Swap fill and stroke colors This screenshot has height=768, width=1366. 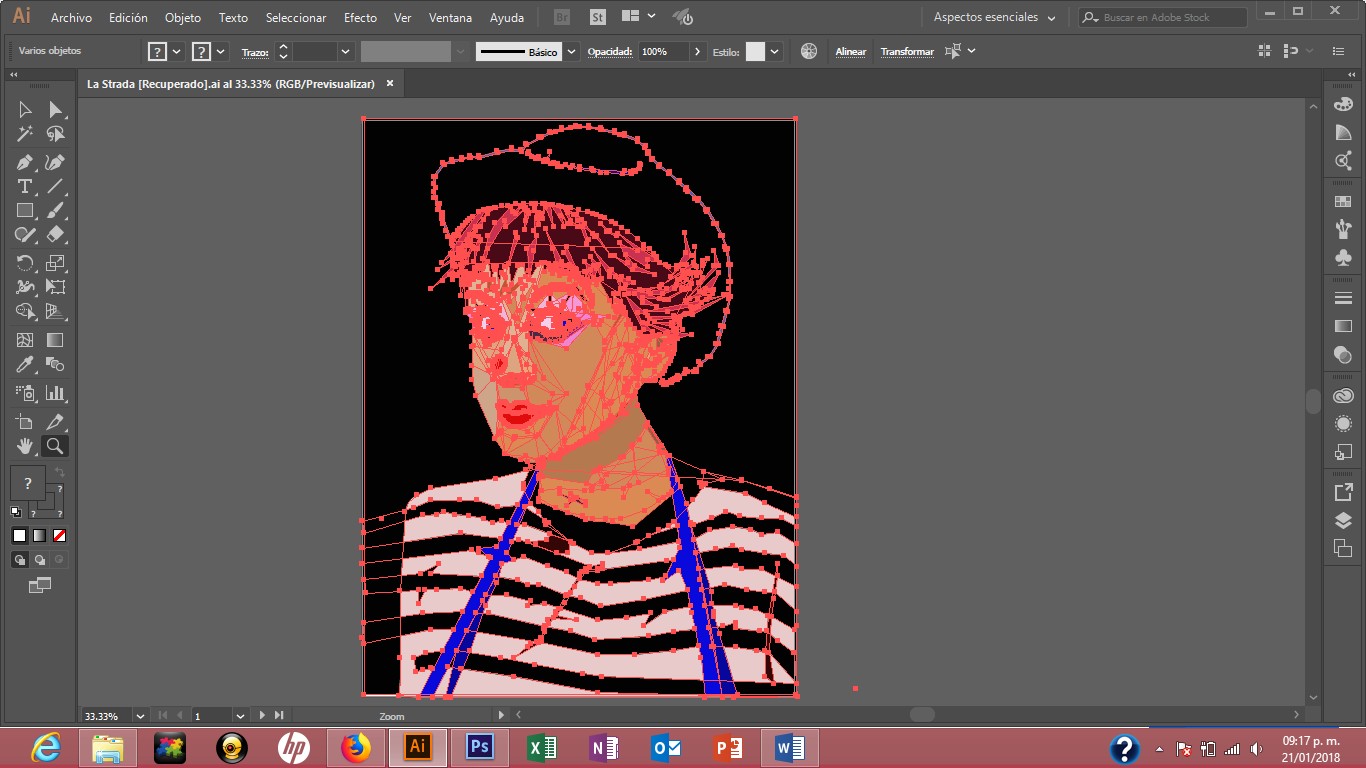coord(59,472)
